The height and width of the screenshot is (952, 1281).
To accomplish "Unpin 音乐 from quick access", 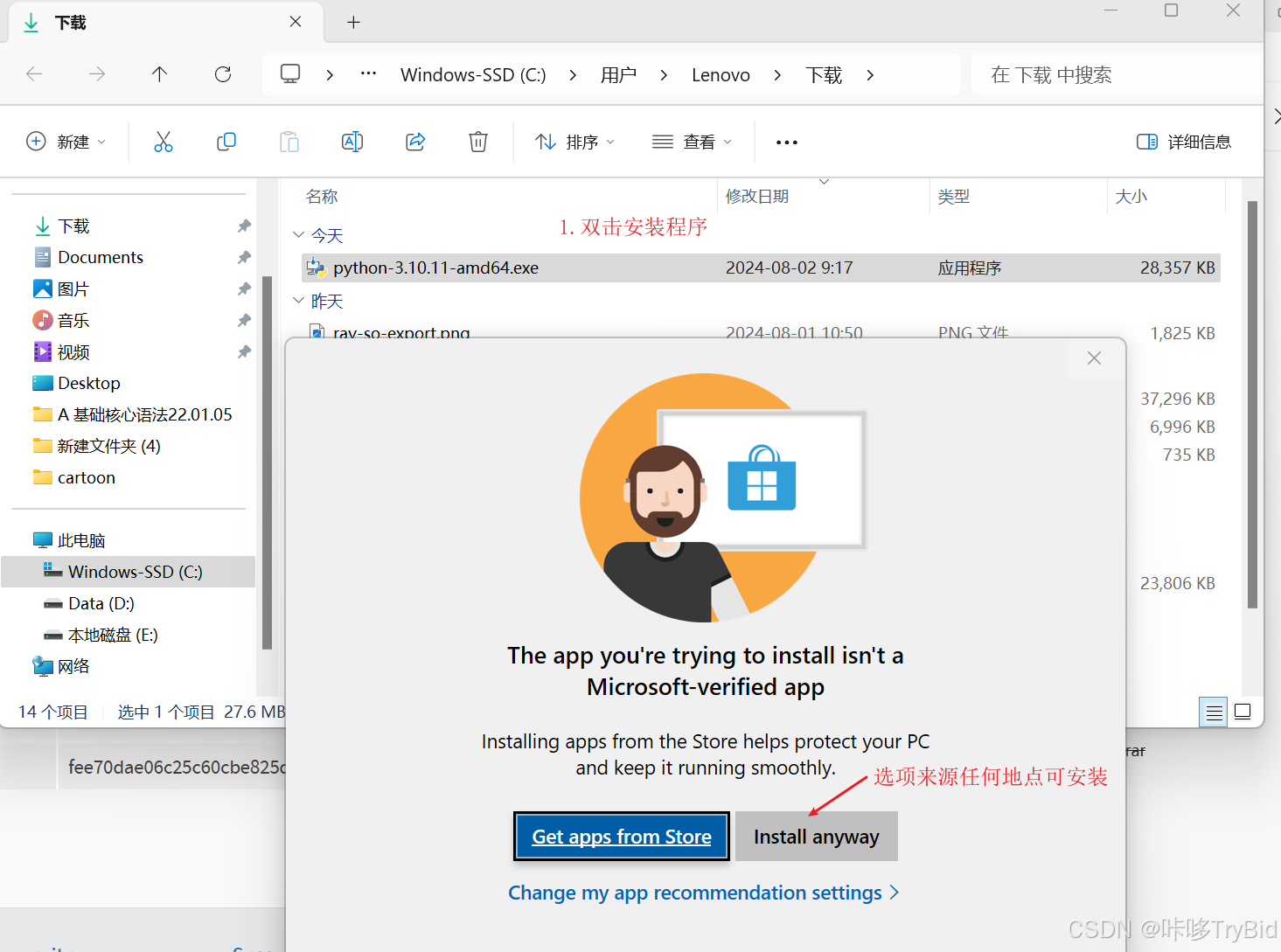I will pos(244,321).
